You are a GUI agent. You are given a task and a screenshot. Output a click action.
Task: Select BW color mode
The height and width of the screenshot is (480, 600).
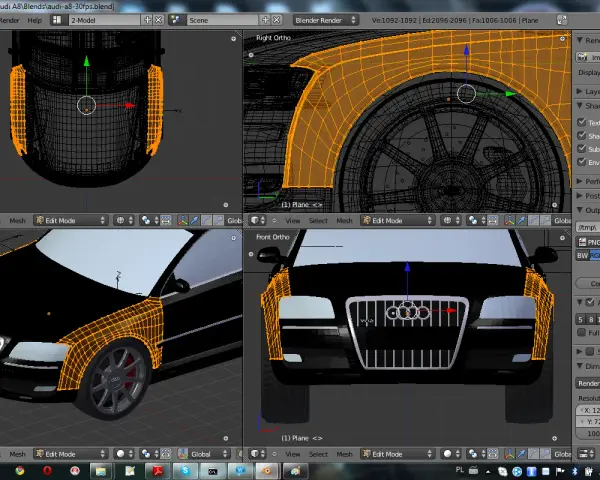click(x=582, y=255)
